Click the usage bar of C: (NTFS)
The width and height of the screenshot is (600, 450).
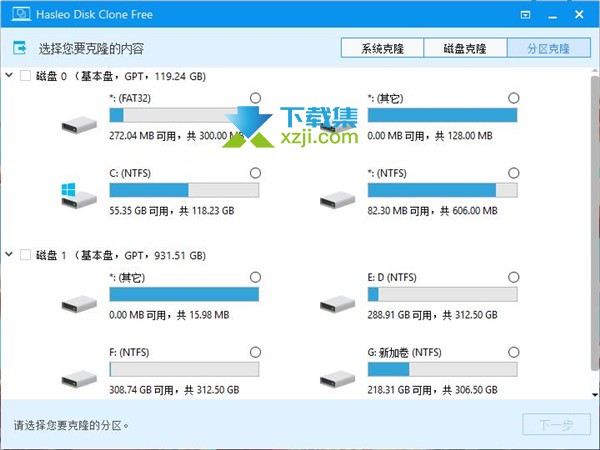[x=184, y=190]
